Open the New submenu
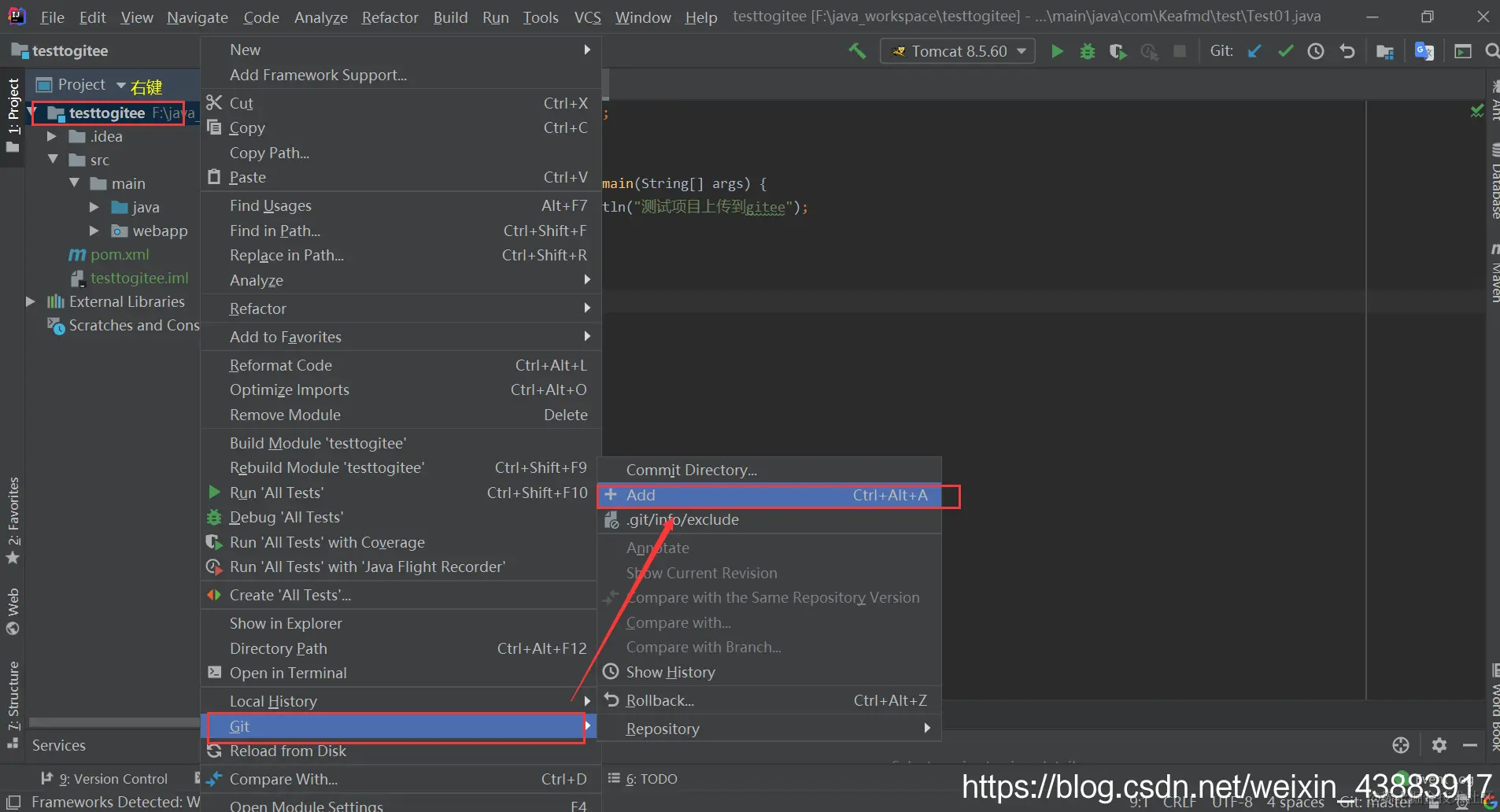The width and height of the screenshot is (1500, 812). tap(401, 50)
